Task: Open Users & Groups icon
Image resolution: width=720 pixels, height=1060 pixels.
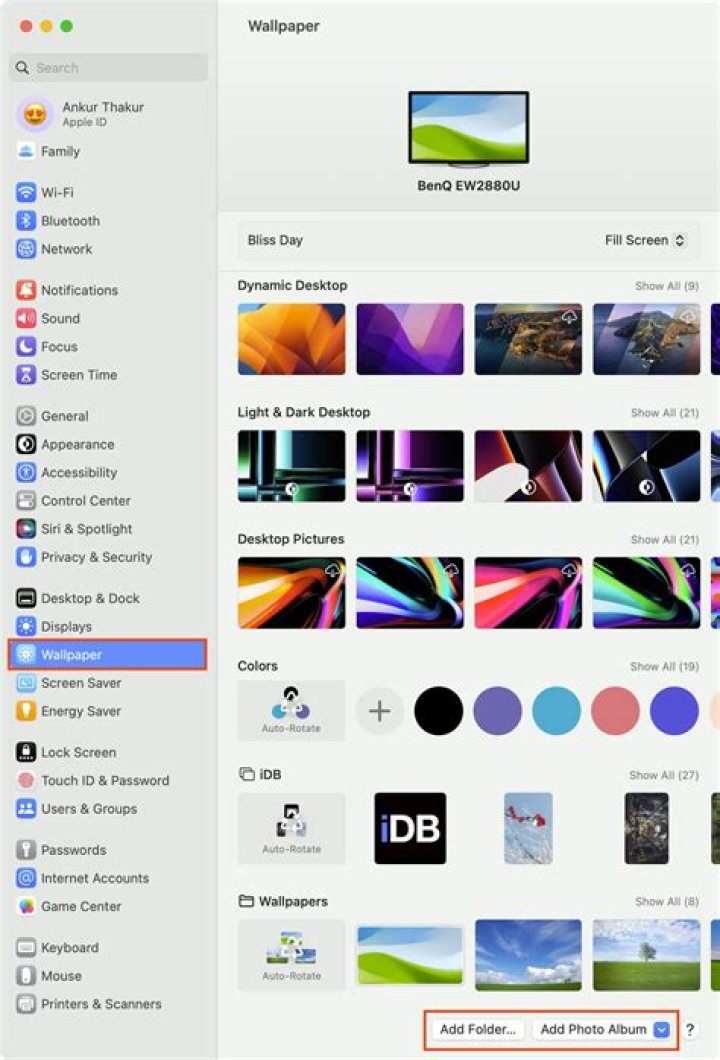Action: (x=26, y=809)
